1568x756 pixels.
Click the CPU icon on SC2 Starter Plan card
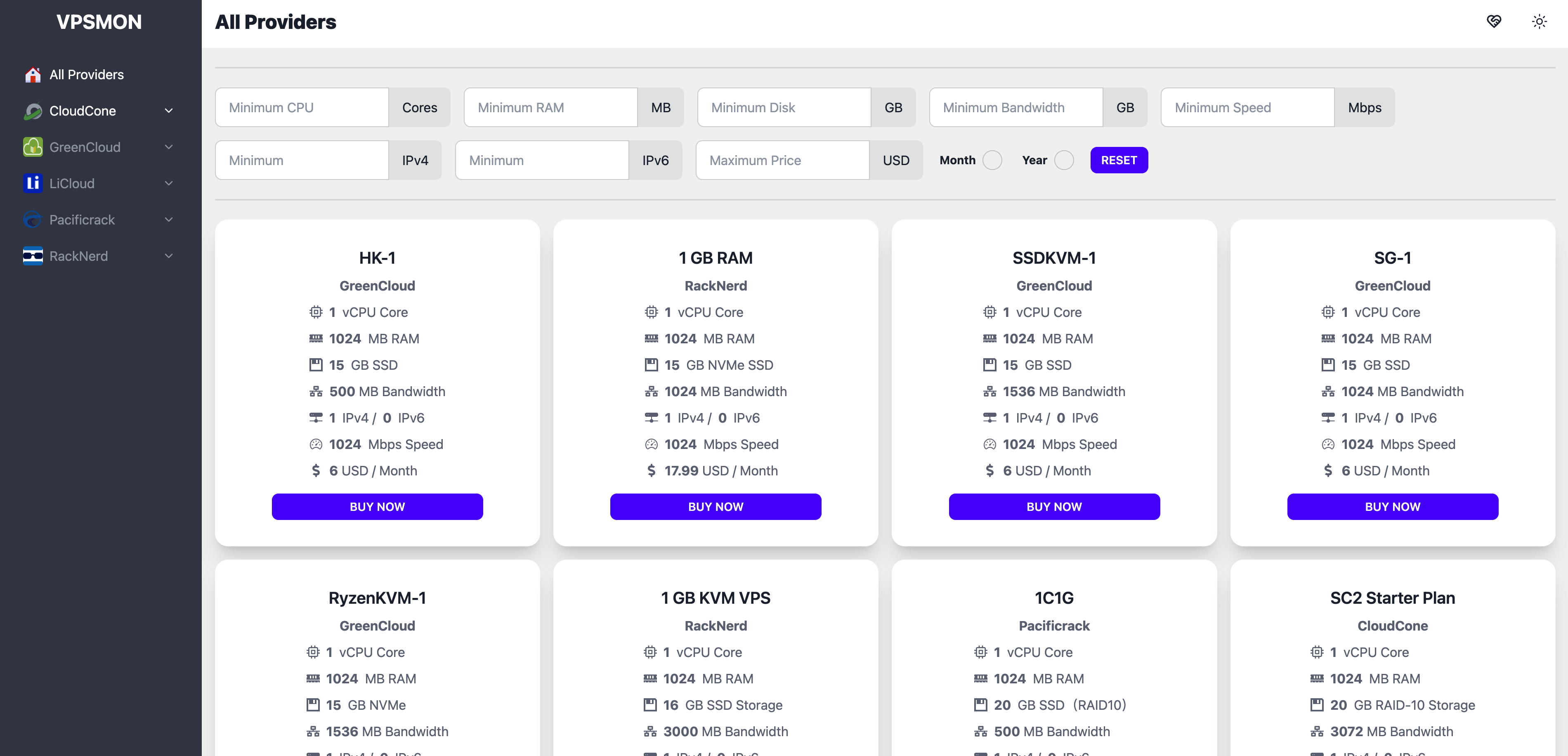point(1317,652)
